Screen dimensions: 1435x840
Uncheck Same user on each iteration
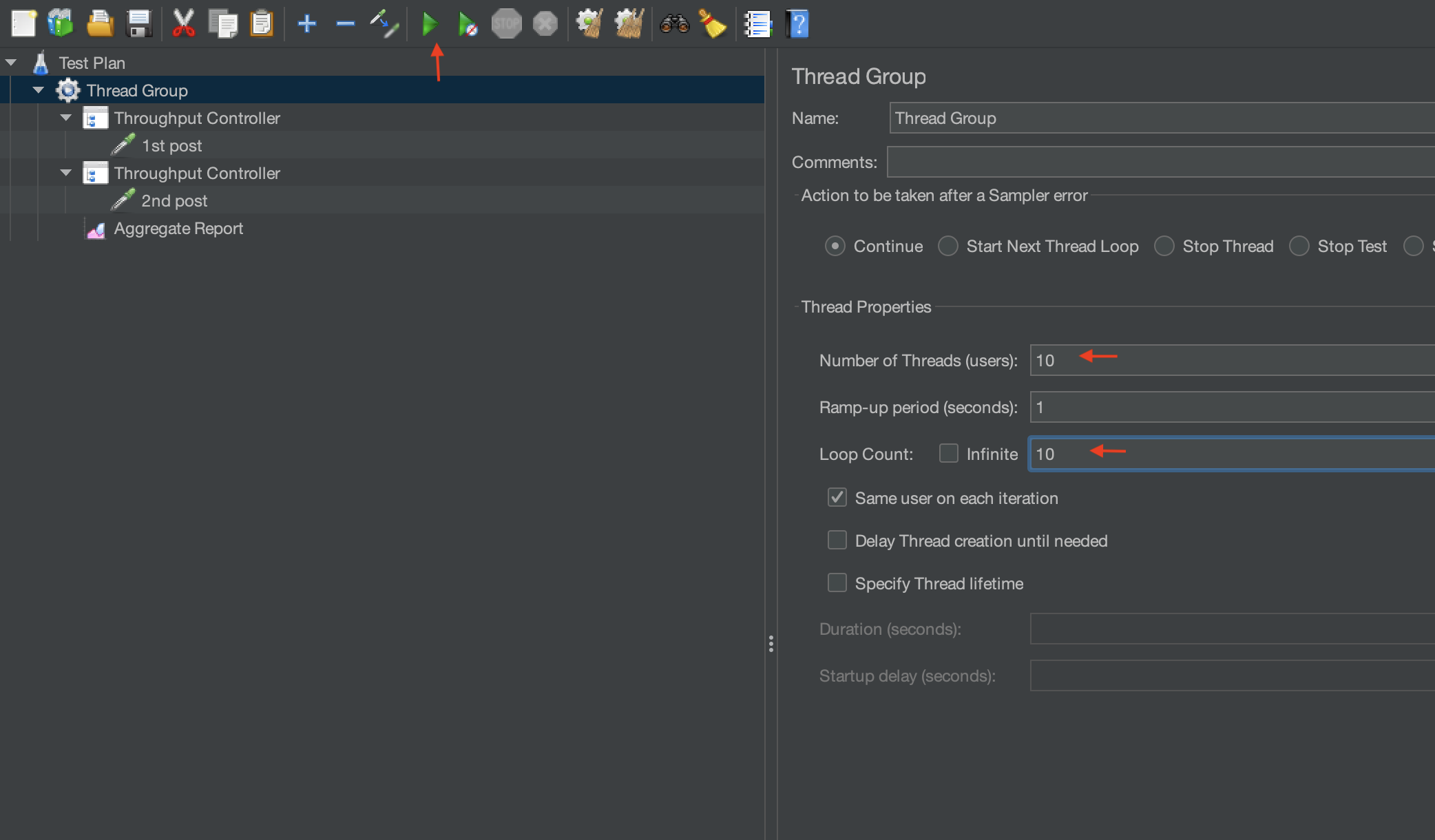(837, 498)
